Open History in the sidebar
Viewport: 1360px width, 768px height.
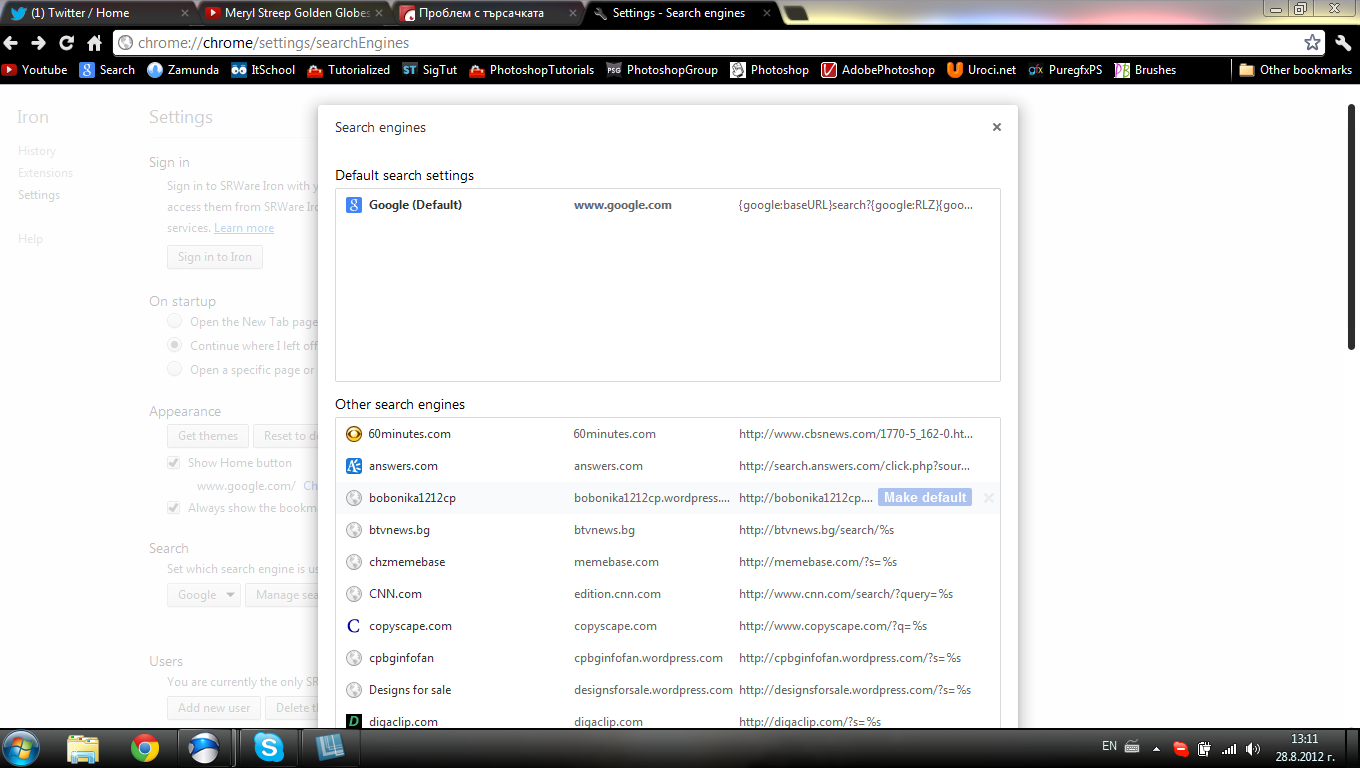37,151
